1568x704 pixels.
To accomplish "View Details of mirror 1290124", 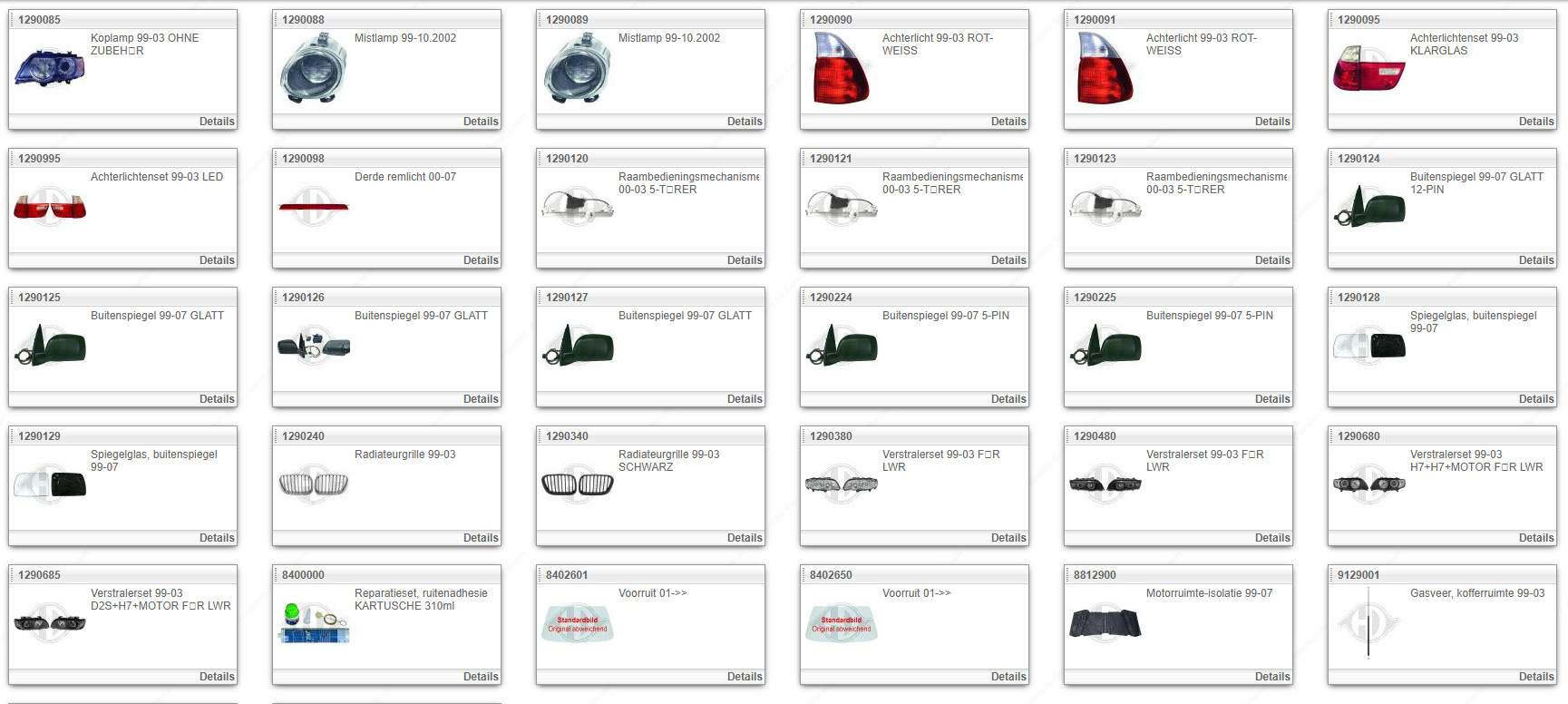I will coord(1535,260).
